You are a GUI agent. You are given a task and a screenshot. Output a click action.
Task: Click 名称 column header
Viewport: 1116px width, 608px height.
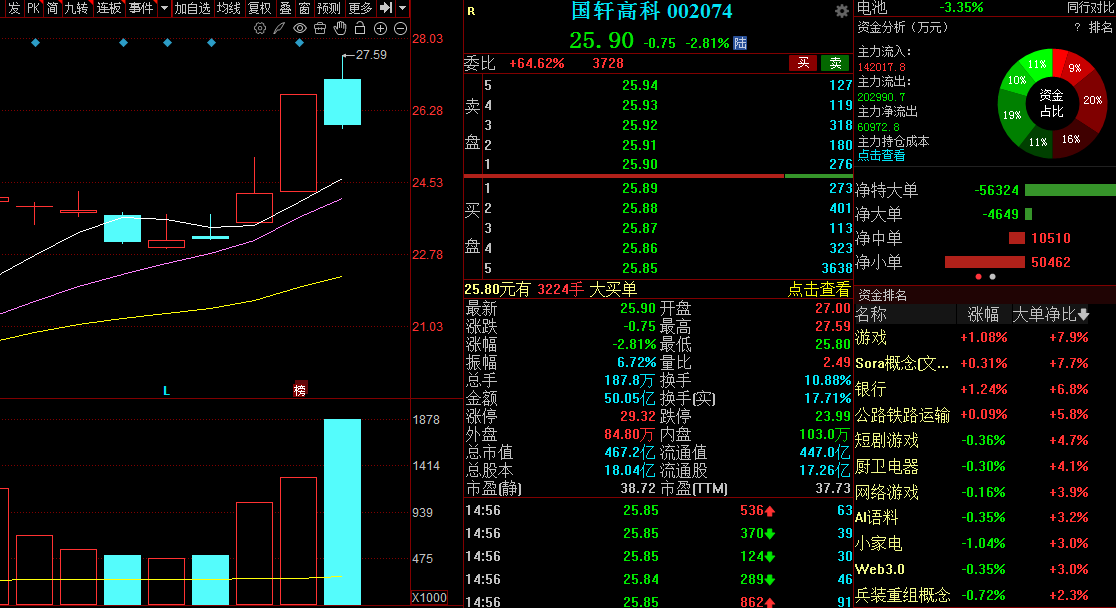pyautogui.click(x=871, y=314)
